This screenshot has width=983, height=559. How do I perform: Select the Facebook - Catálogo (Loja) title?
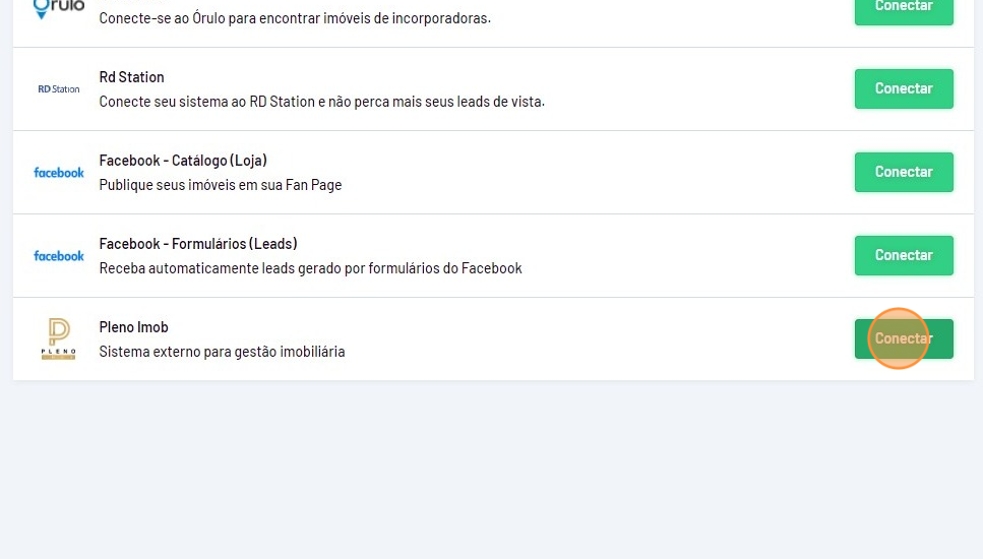click(183, 160)
